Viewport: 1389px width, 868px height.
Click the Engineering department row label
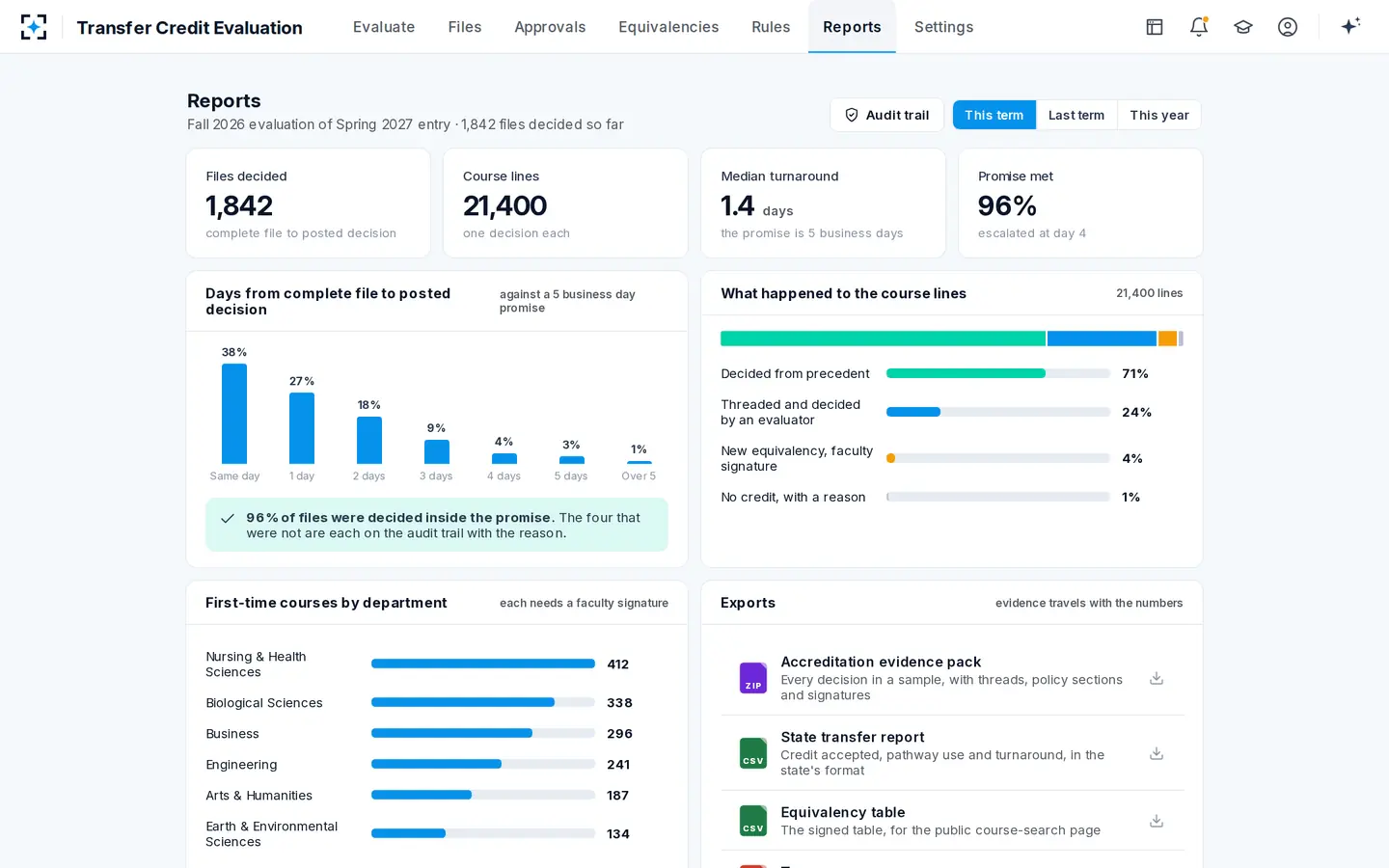[x=241, y=765]
